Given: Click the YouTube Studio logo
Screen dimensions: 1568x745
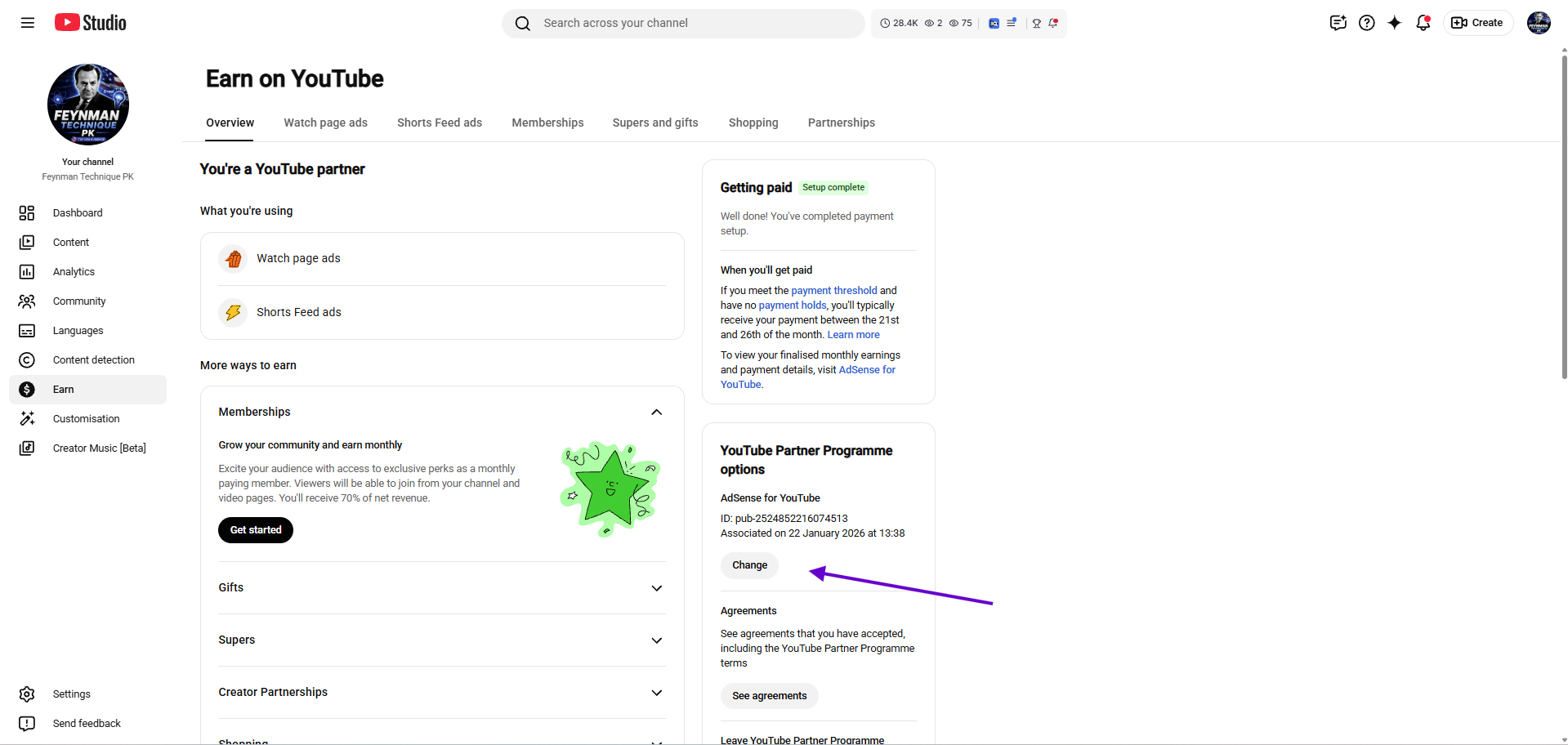Looking at the screenshot, I should tap(91, 23).
